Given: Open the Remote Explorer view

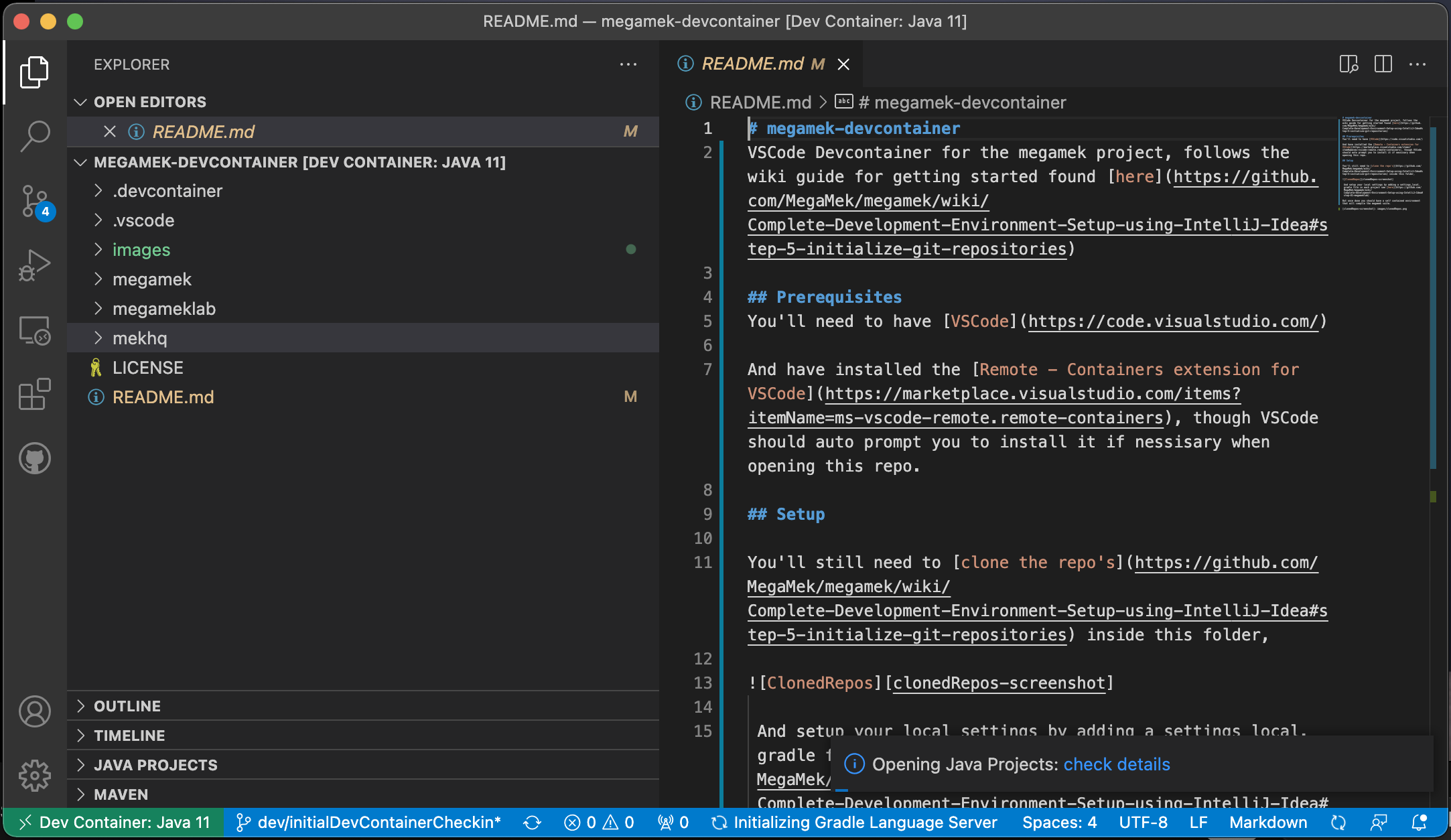Looking at the screenshot, I should [35, 330].
